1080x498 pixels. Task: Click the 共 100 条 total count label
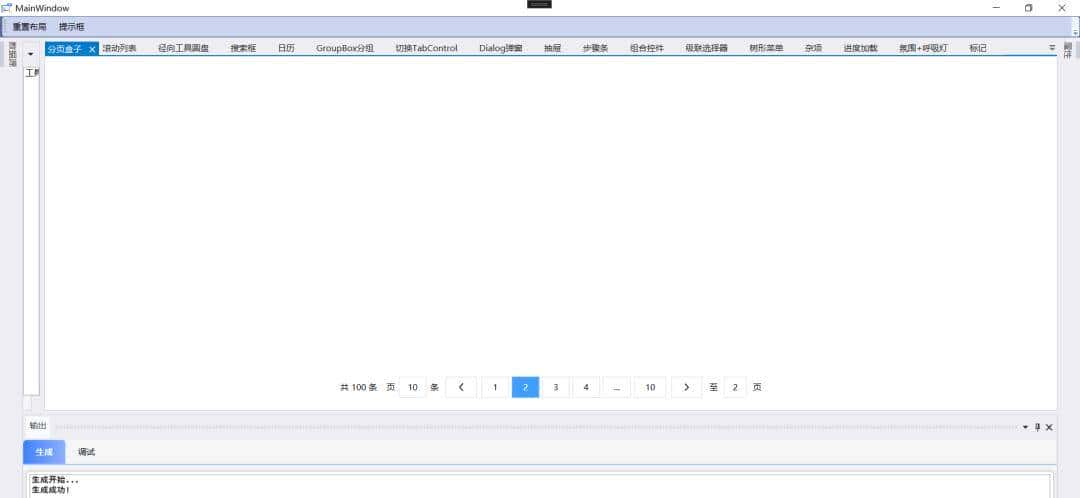[359, 387]
